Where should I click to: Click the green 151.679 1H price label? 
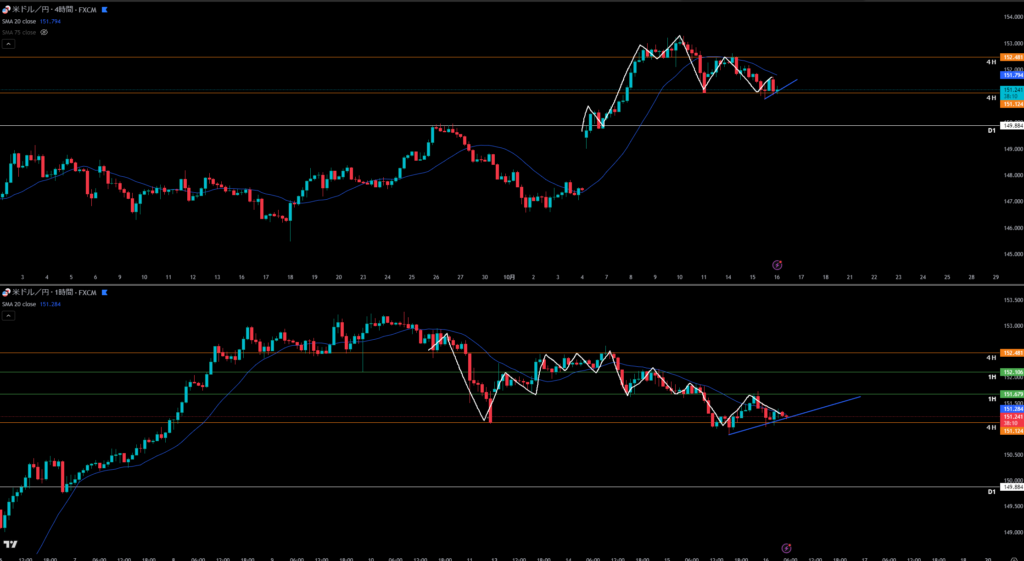tap(1011, 395)
